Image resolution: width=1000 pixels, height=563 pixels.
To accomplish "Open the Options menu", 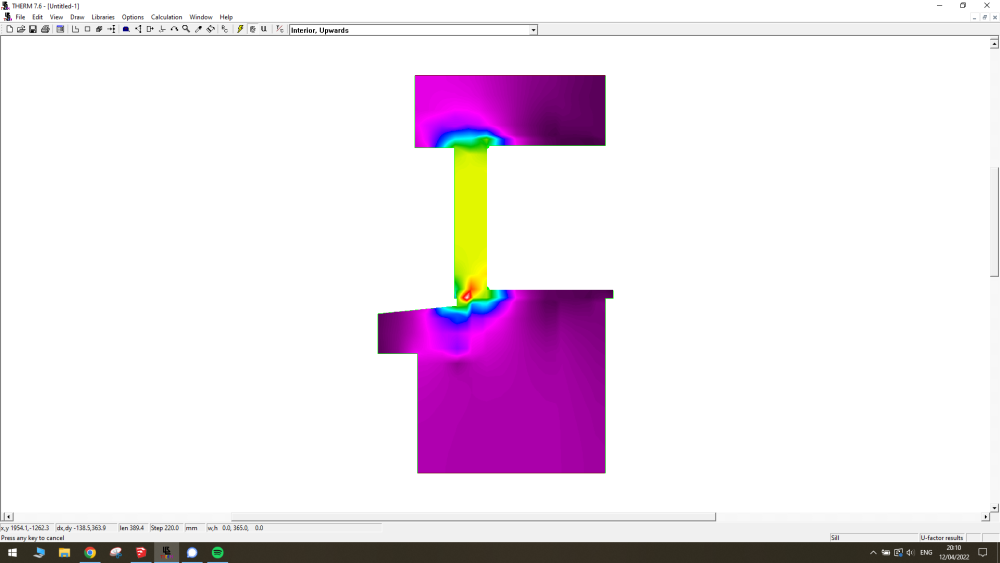I will [x=133, y=17].
